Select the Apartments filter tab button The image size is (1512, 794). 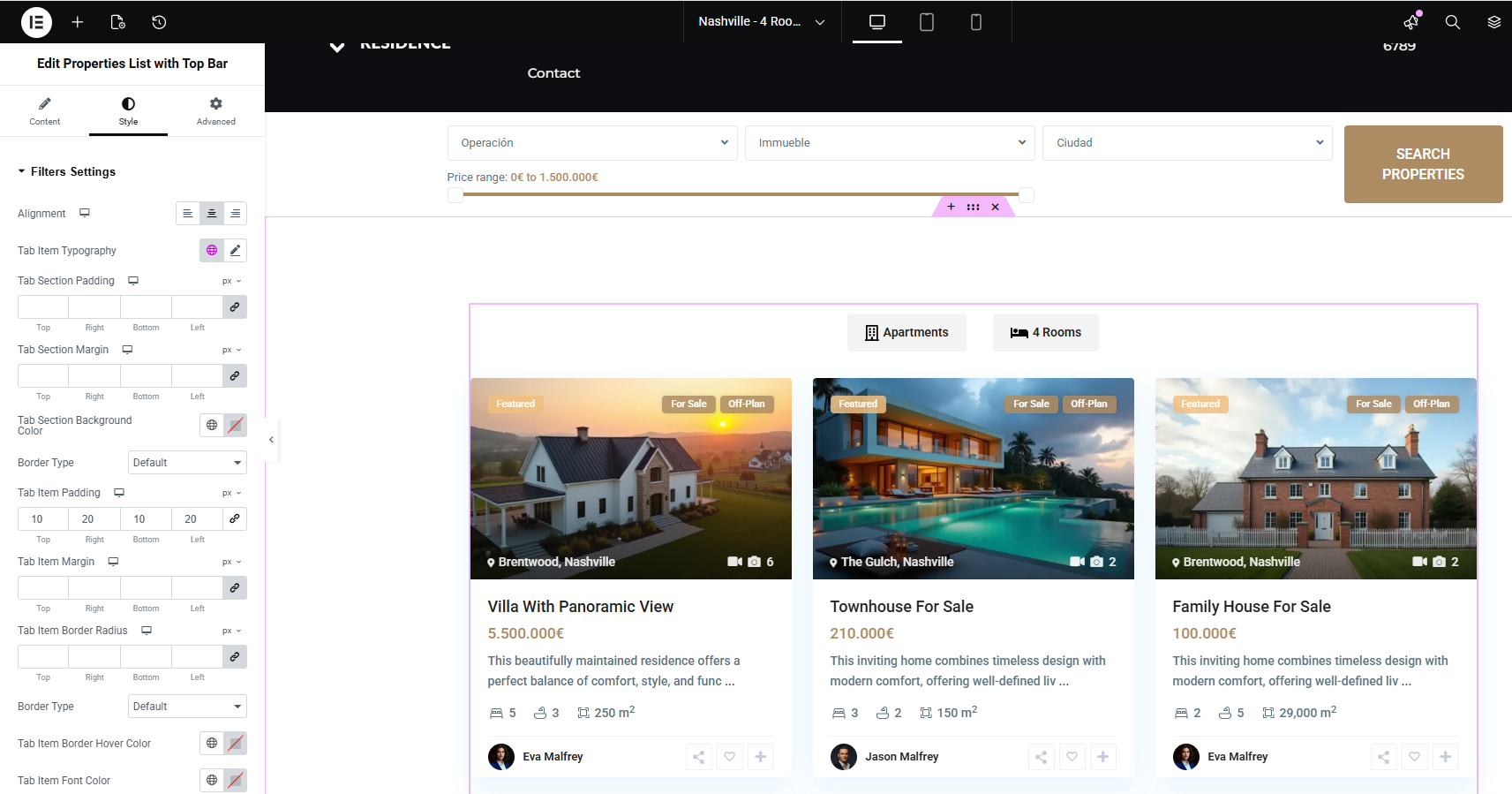(x=906, y=333)
